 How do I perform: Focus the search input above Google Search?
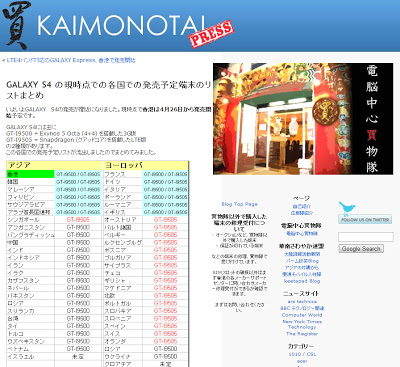coord(366,237)
